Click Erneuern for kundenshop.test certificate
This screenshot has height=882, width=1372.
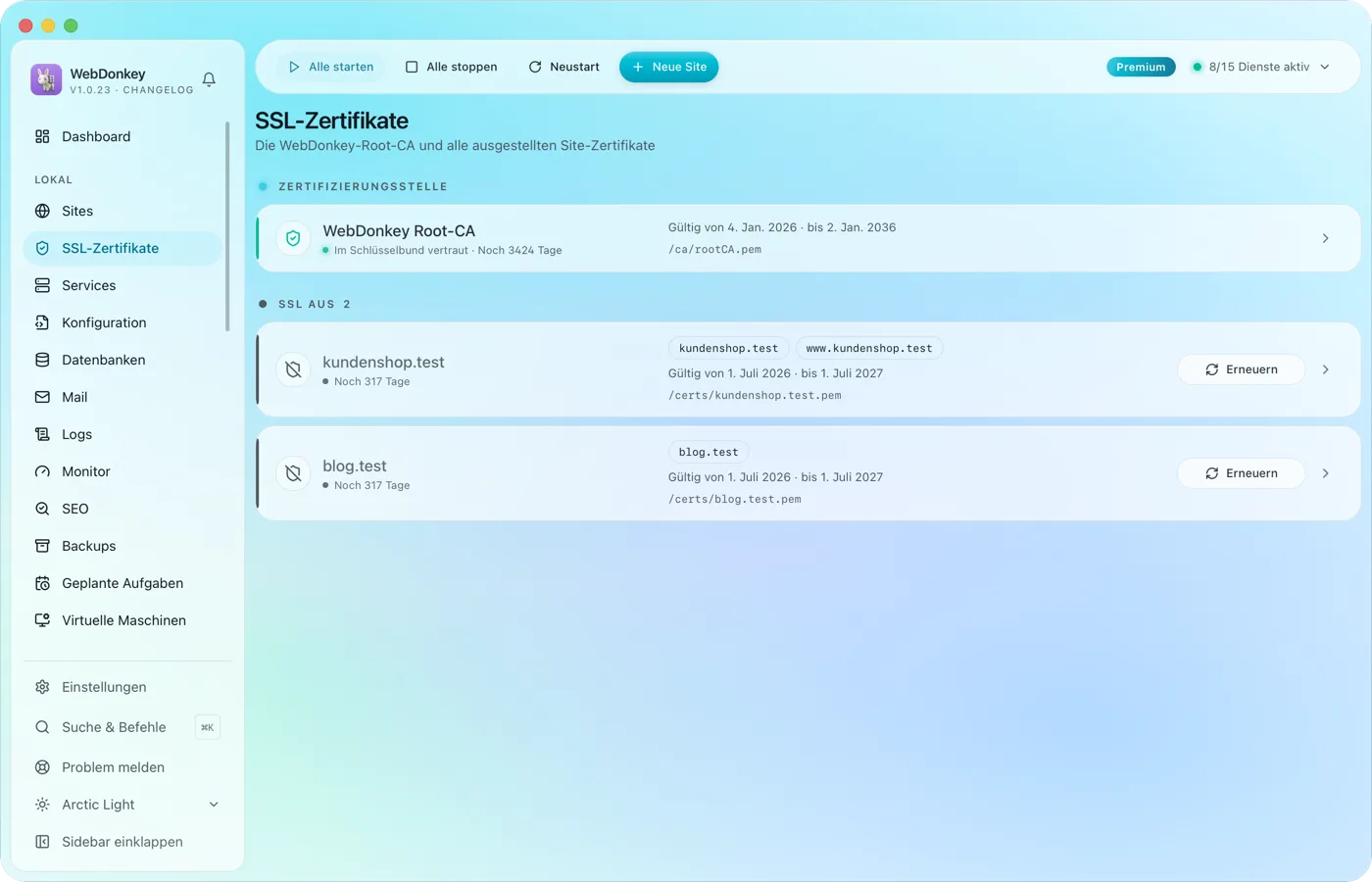coord(1242,369)
